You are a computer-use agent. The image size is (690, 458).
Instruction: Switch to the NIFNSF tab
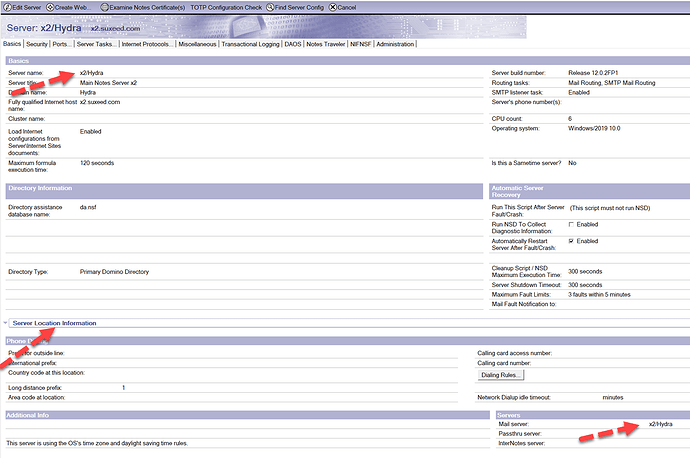(x=360, y=44)
